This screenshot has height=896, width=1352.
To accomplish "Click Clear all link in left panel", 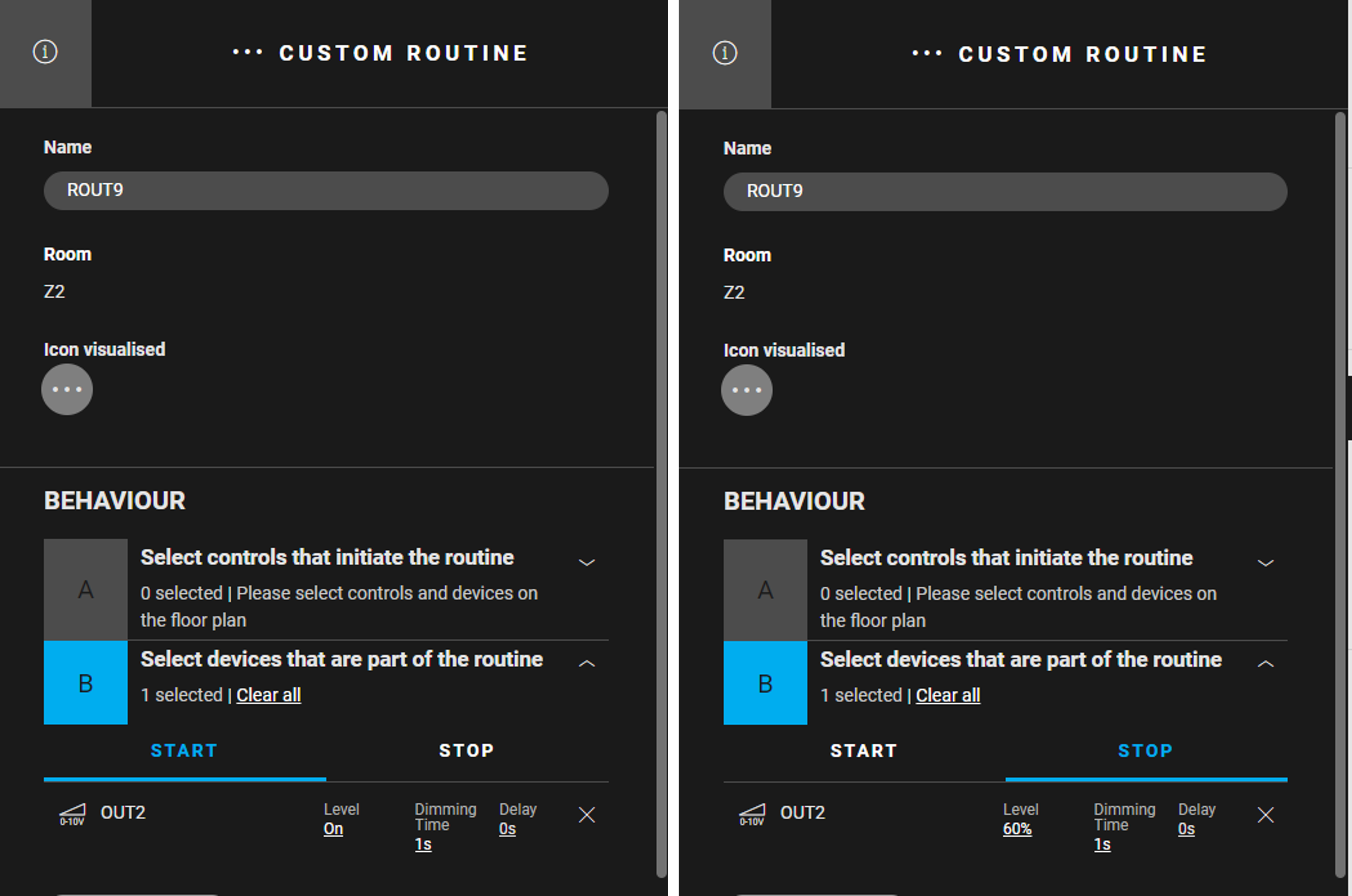I will (269, 695).
